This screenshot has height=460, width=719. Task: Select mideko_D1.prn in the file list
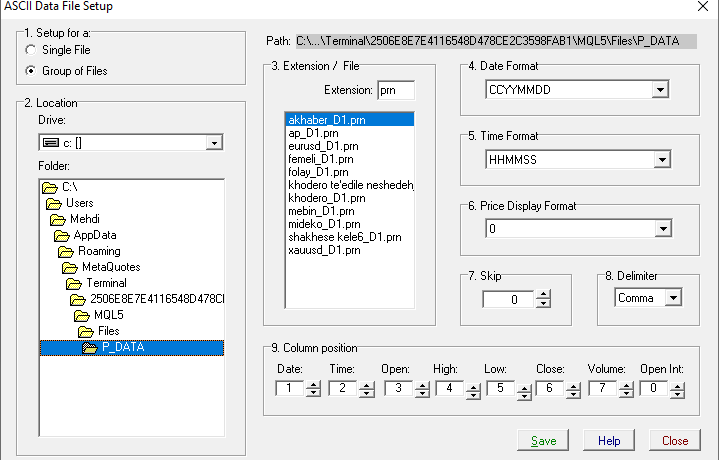click(349, 224)
